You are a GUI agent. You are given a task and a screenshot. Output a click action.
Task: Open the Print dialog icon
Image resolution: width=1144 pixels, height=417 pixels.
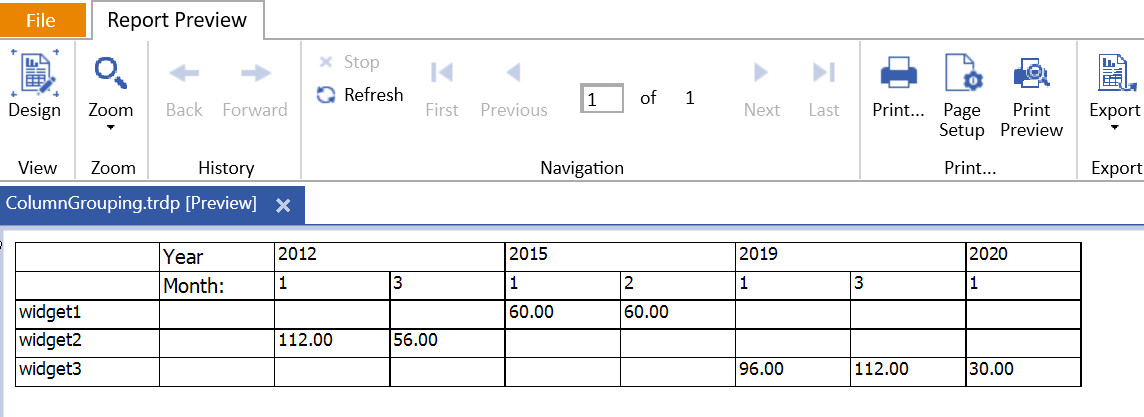tap(898, 73)
